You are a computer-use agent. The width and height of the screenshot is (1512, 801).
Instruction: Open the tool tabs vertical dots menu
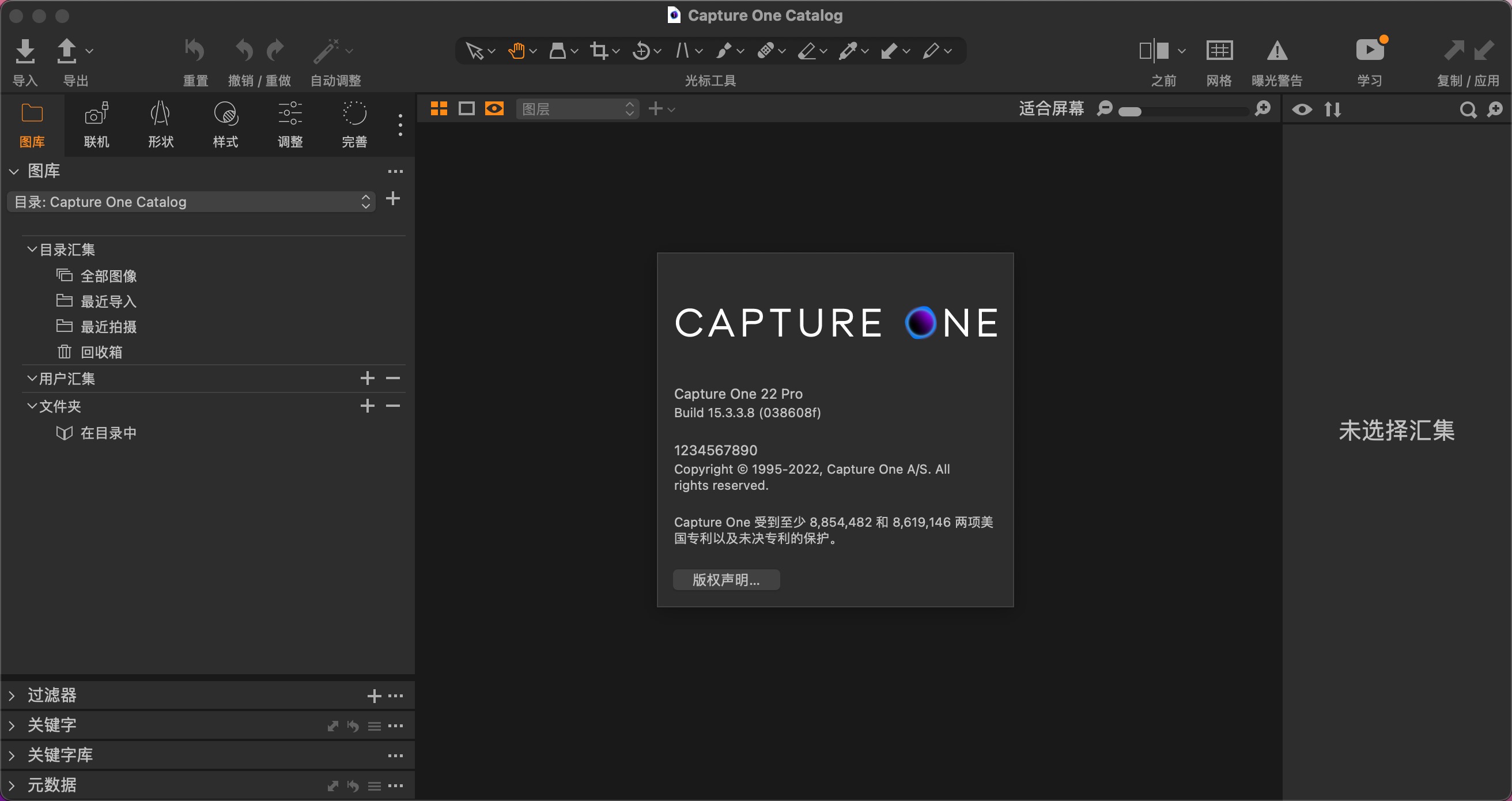click(400, 125)
